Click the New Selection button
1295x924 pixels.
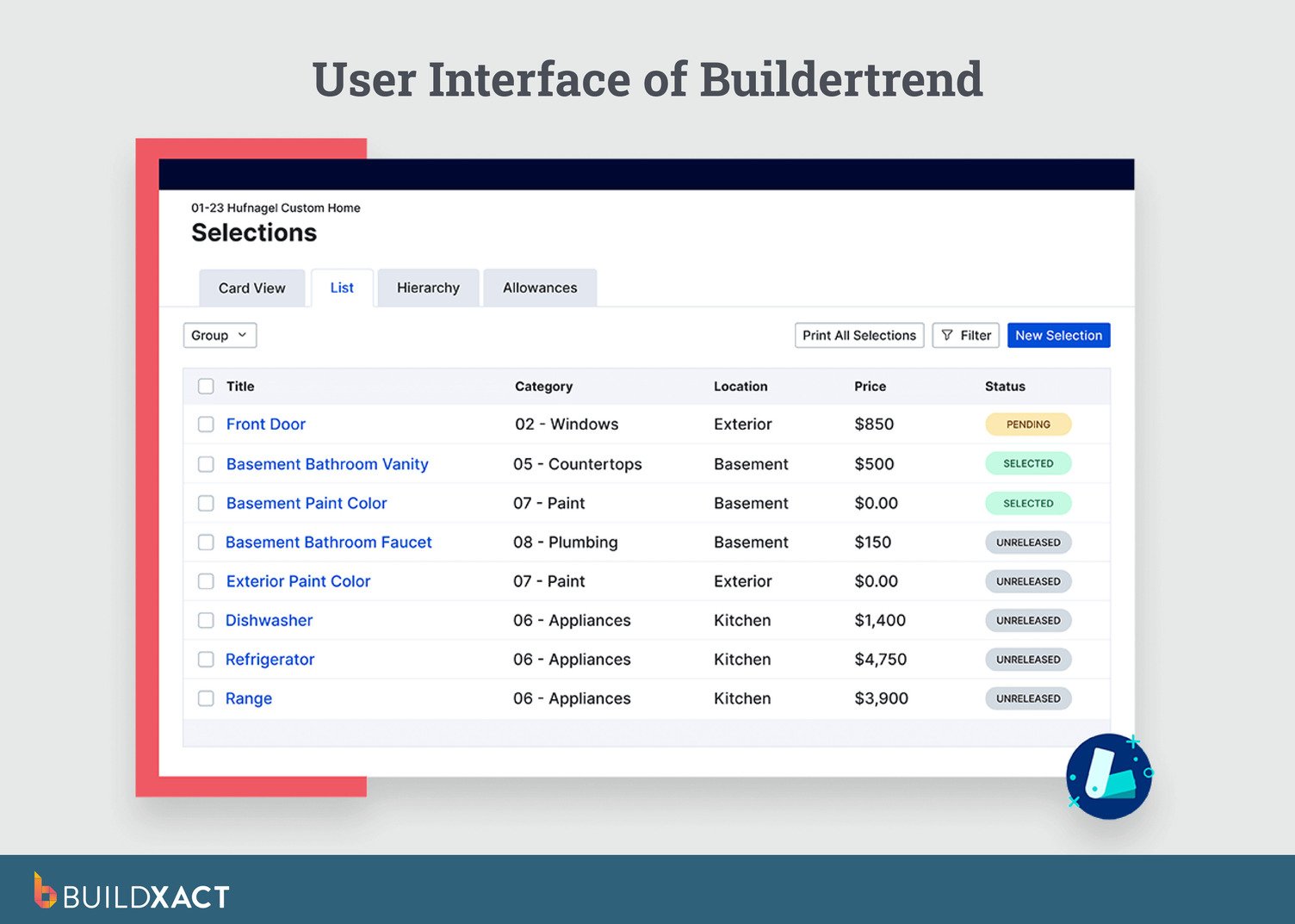[1058, 335]
